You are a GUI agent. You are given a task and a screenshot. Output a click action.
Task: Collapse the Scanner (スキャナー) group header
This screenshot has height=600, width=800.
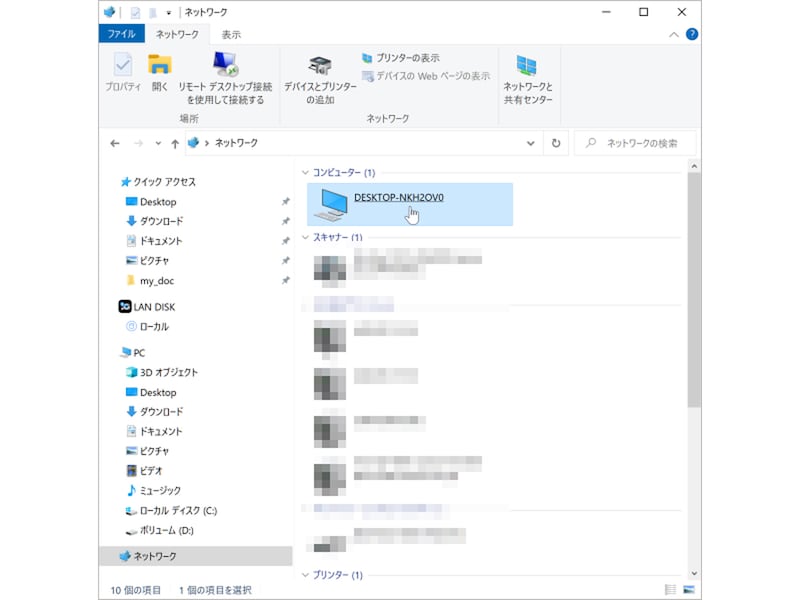(306, 238)
